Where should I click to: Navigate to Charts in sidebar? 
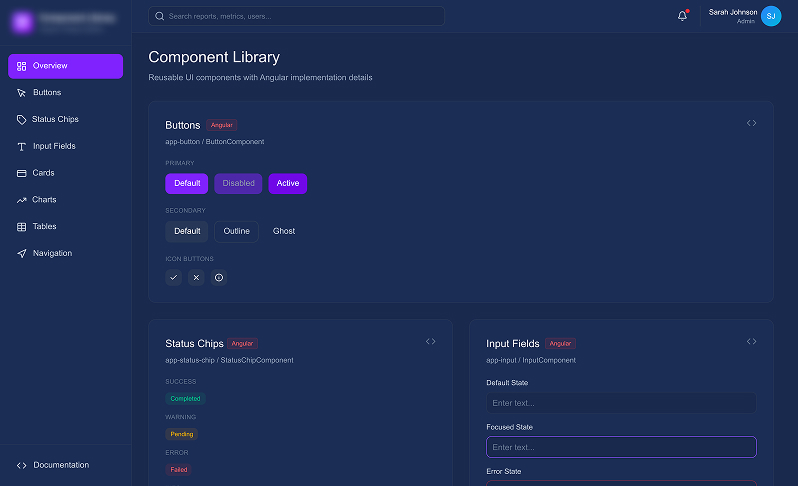click(x=44, y=200)
